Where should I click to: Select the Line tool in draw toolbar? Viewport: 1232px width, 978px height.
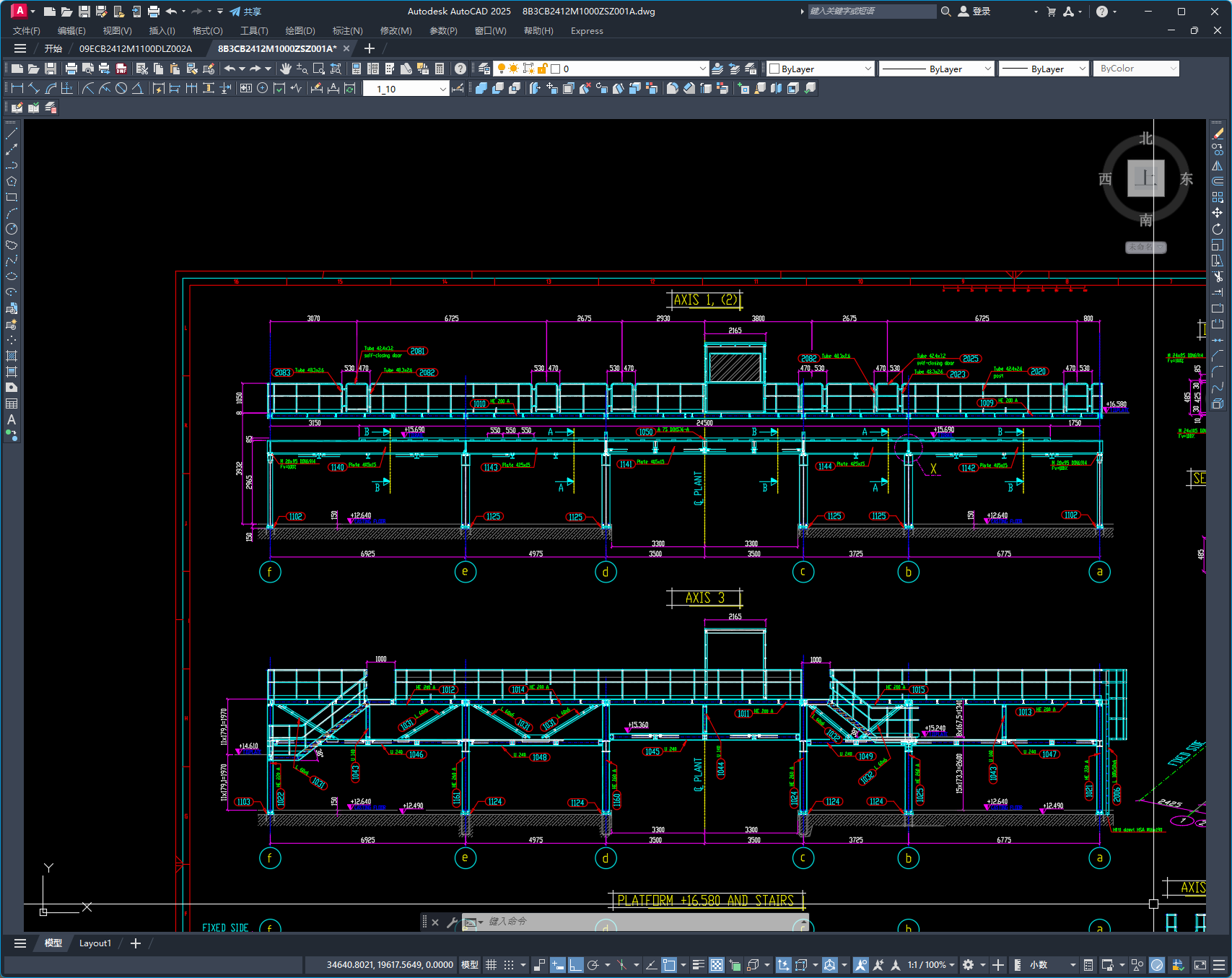tap(12, 134)
